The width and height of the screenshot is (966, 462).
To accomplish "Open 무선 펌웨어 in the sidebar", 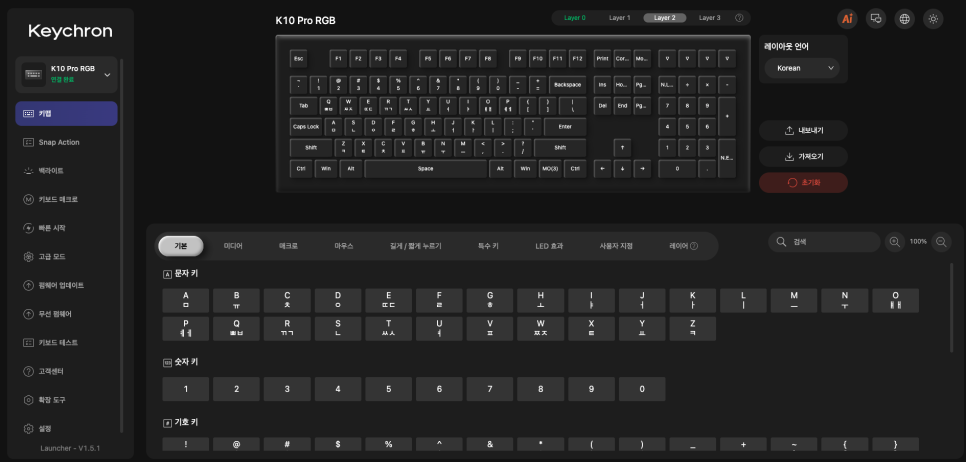I will 67,314.
